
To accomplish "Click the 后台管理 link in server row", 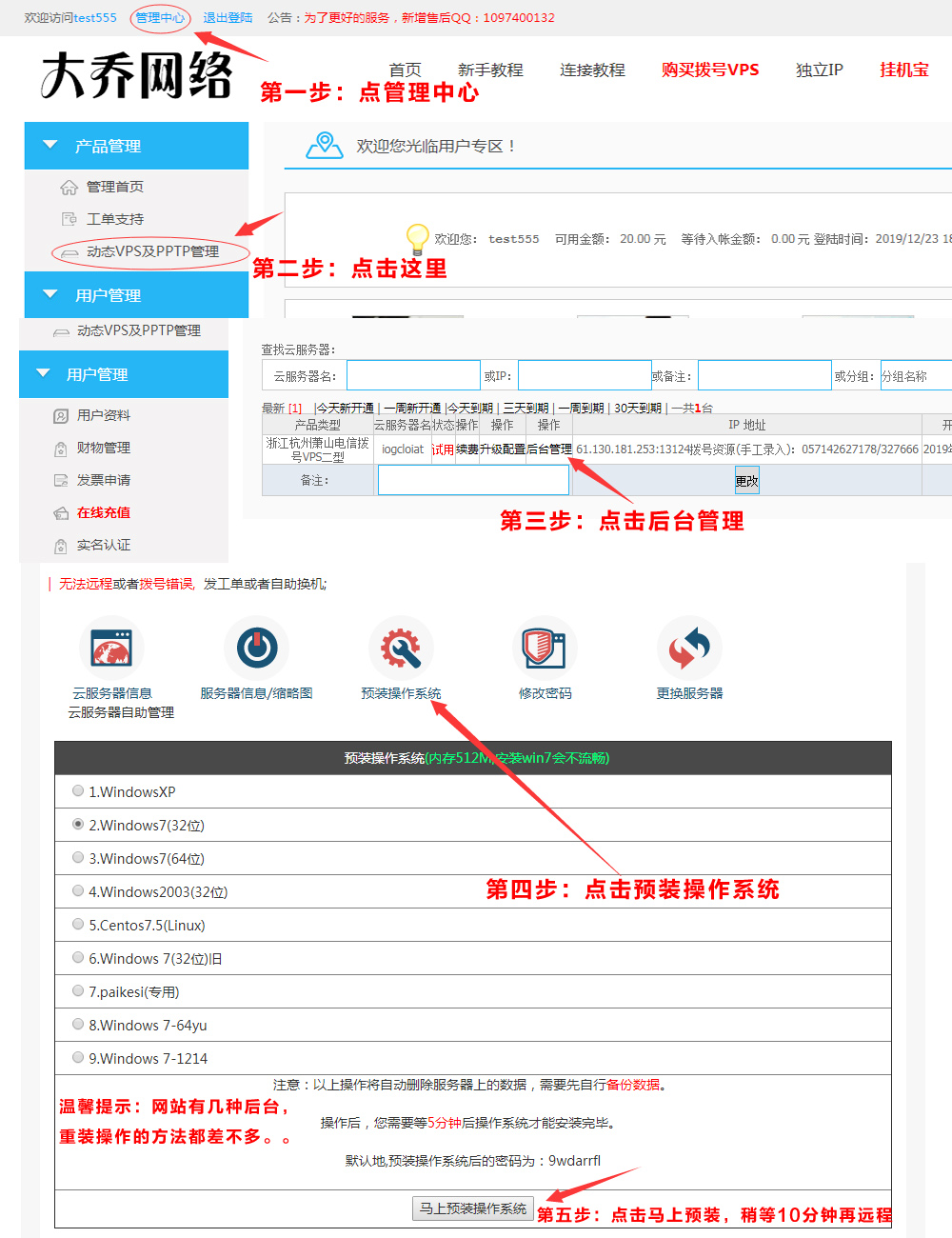I will point(549,449).
